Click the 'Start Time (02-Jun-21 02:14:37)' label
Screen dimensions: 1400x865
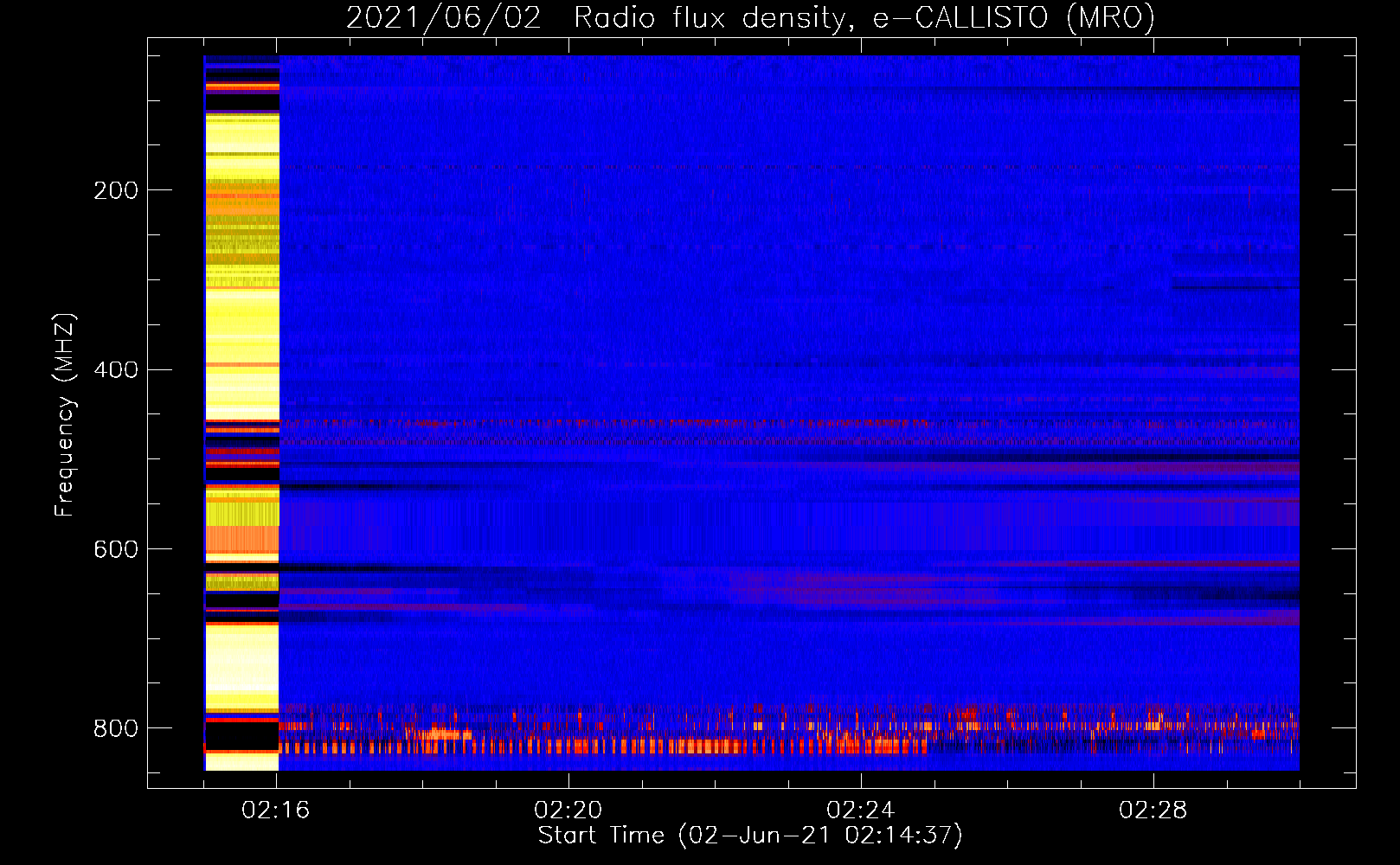point(750,836)
